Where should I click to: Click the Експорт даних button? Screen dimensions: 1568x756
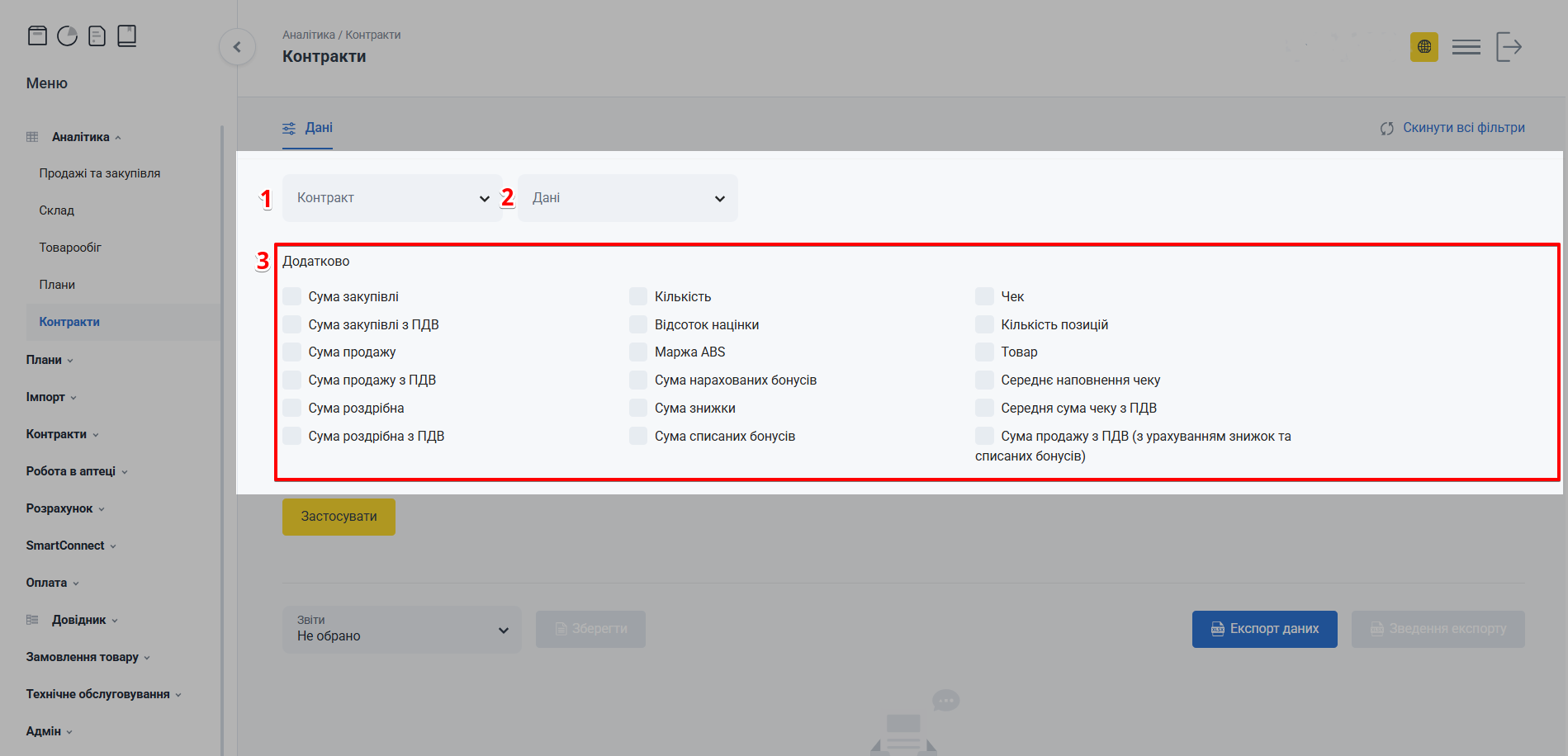(1264, 629)
